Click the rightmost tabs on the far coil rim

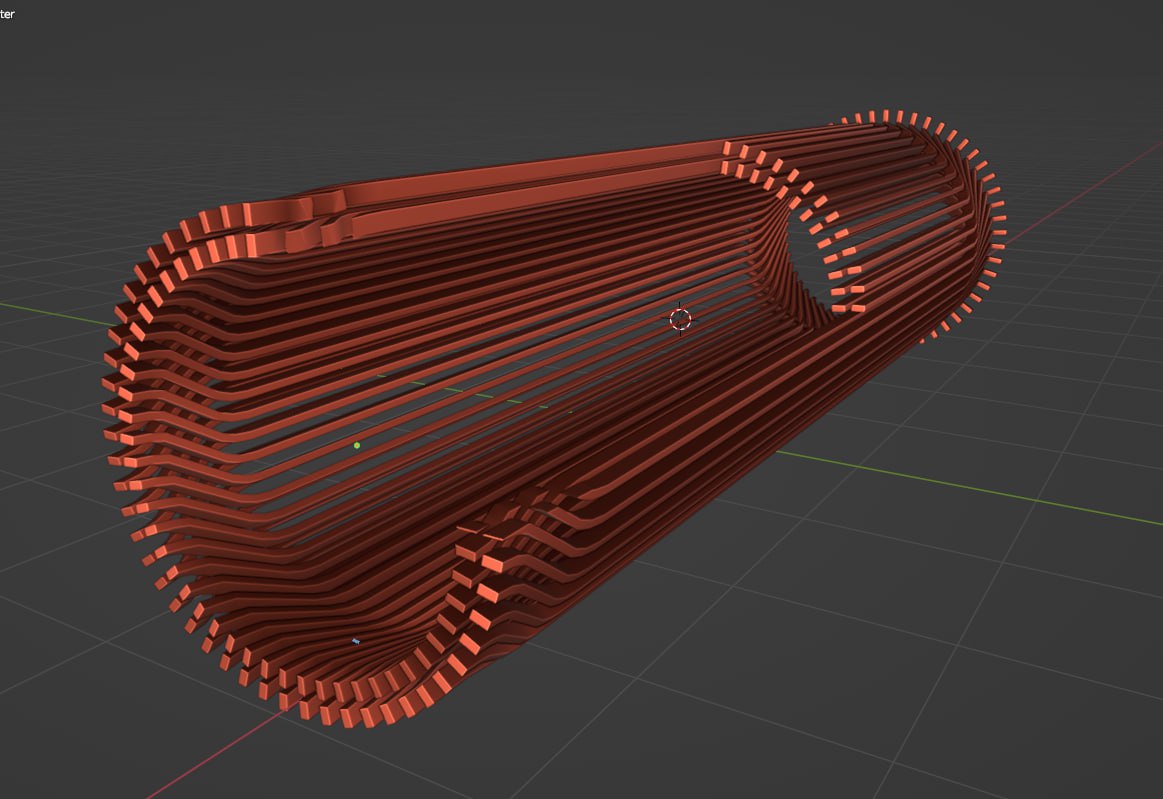point(995,215)
